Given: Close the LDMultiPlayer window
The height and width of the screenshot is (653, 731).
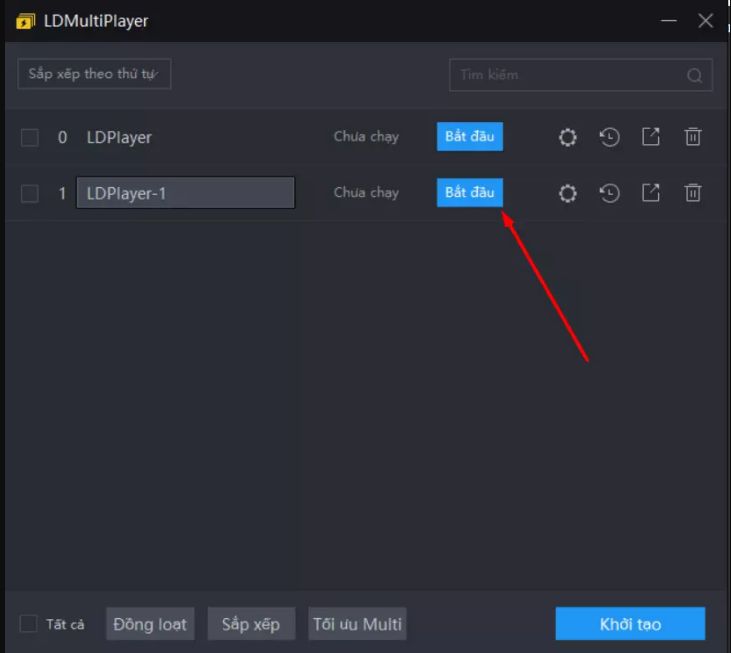Looking at the screenshot, I should (x=705, y=21).
